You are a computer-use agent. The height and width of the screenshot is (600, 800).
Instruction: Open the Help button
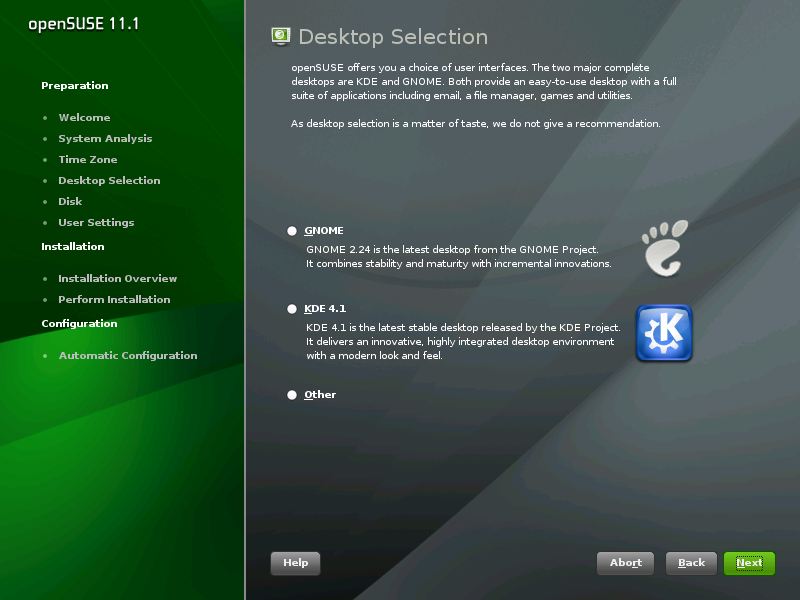click(x=295, y=563)
